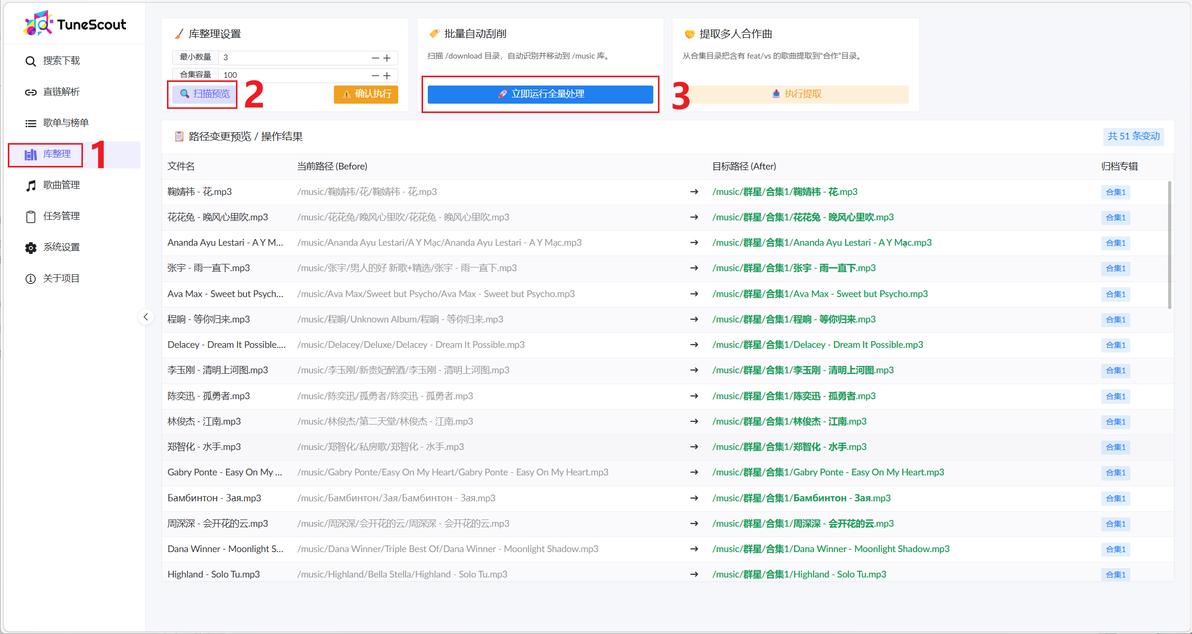Click the arrow in the 张宇 - 雨一直下 row
Image resolution: width=1192 pixels, height=634 pixels.
tap(693, 268)
